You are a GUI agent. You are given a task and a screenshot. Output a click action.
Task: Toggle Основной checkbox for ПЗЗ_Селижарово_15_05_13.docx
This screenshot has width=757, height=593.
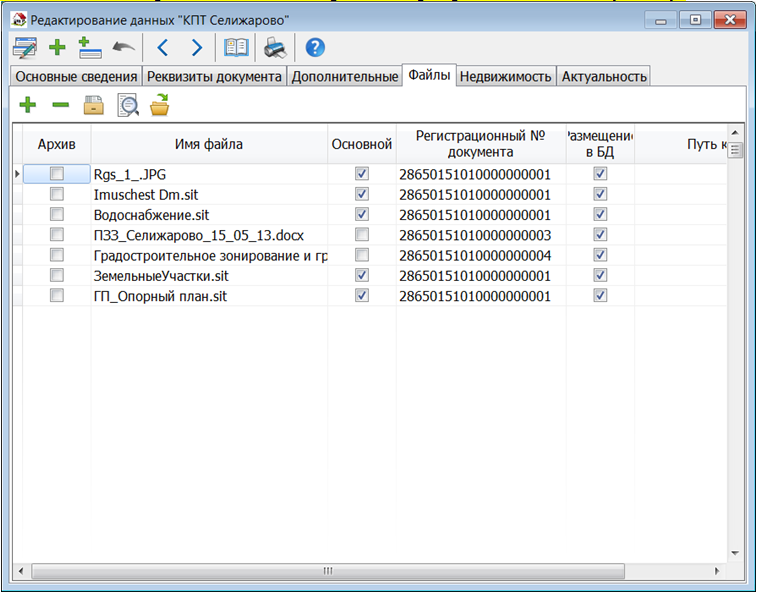[x=362, y=235]
